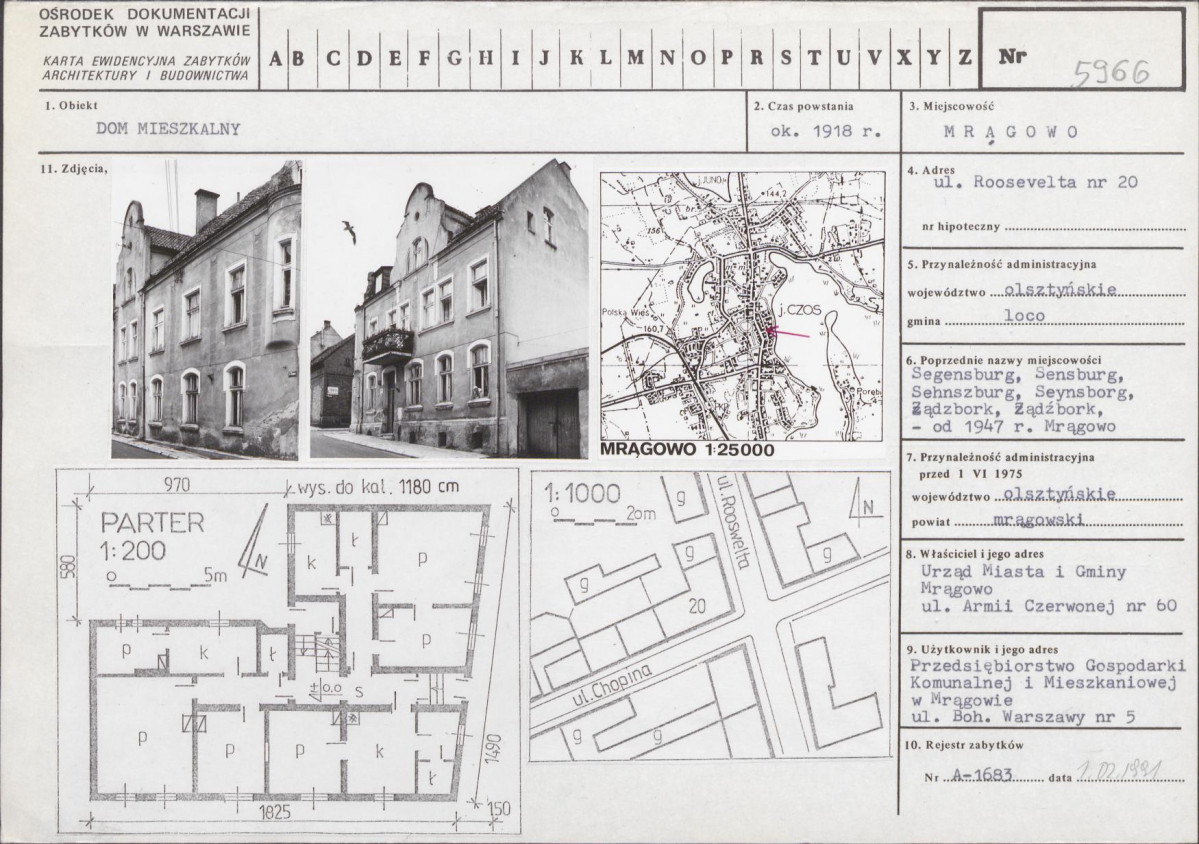The height and width of the screenshot is (844, 1199).
Task: Select the text 'DOM MIESZKALNY'
Action: (168, 128)
